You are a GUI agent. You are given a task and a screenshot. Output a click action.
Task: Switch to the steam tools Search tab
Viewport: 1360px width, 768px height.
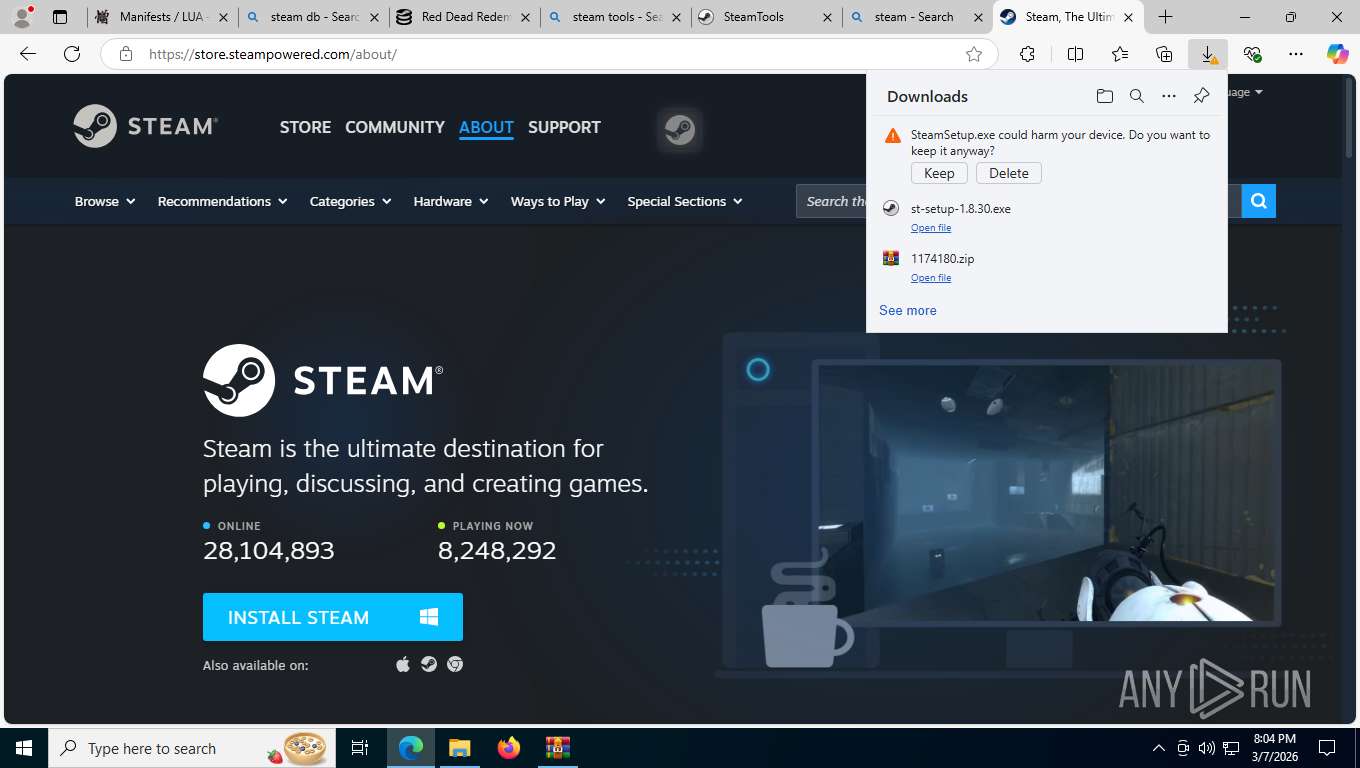[616, 17]
